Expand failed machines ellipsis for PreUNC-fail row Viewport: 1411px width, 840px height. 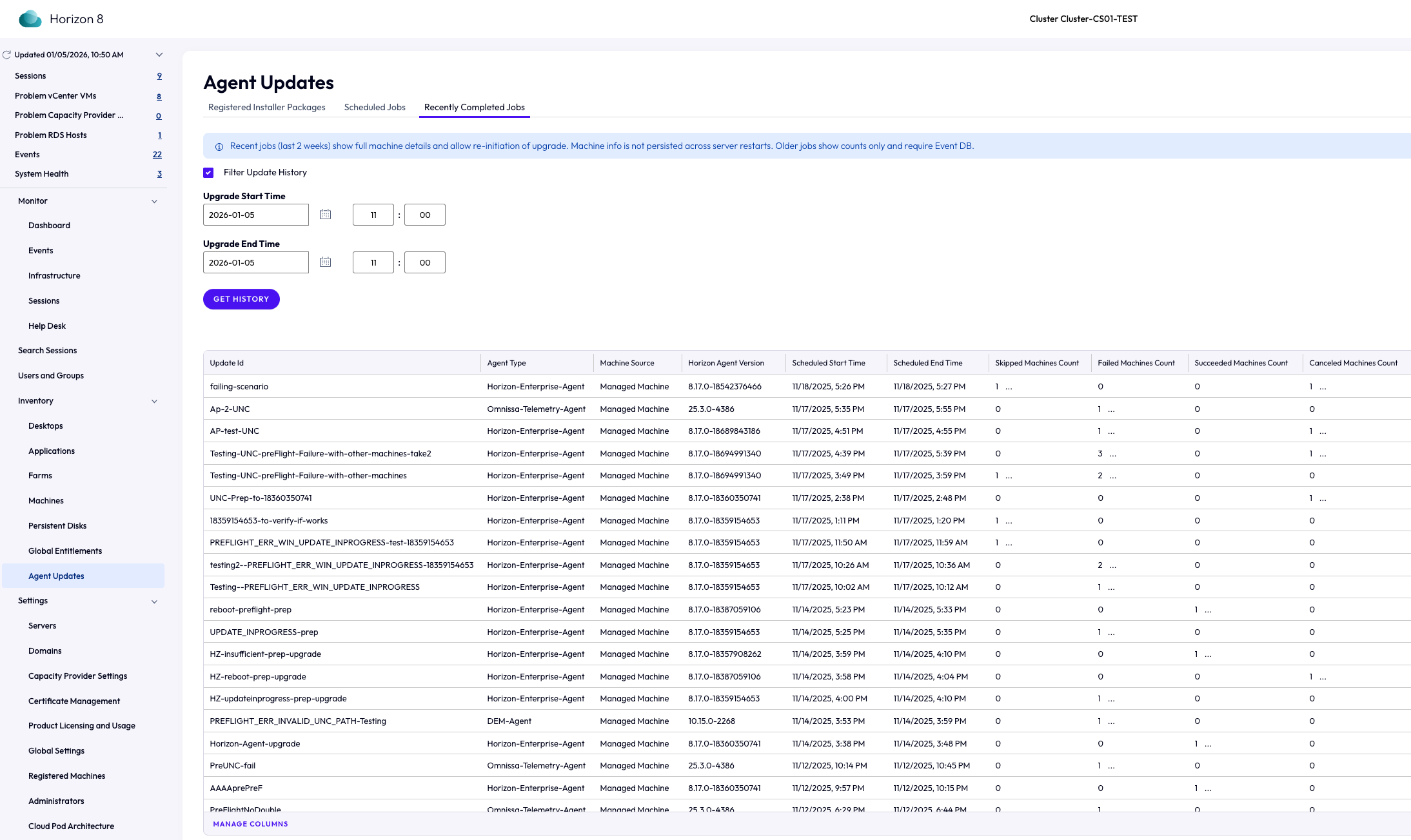[x=1111, y=767]
